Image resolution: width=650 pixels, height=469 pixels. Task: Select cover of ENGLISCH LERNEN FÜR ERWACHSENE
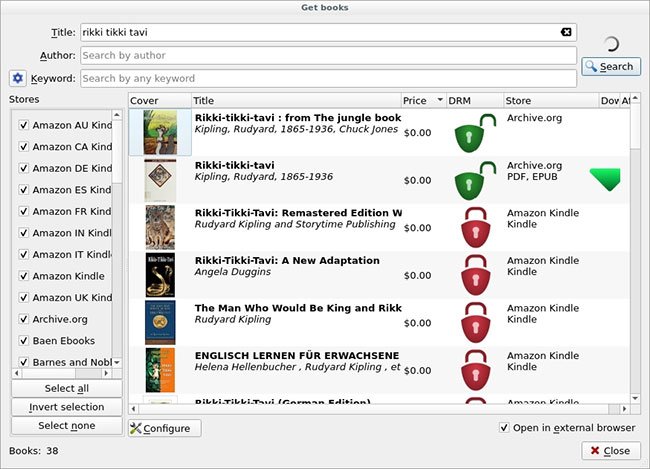click(x=160, y=370)
